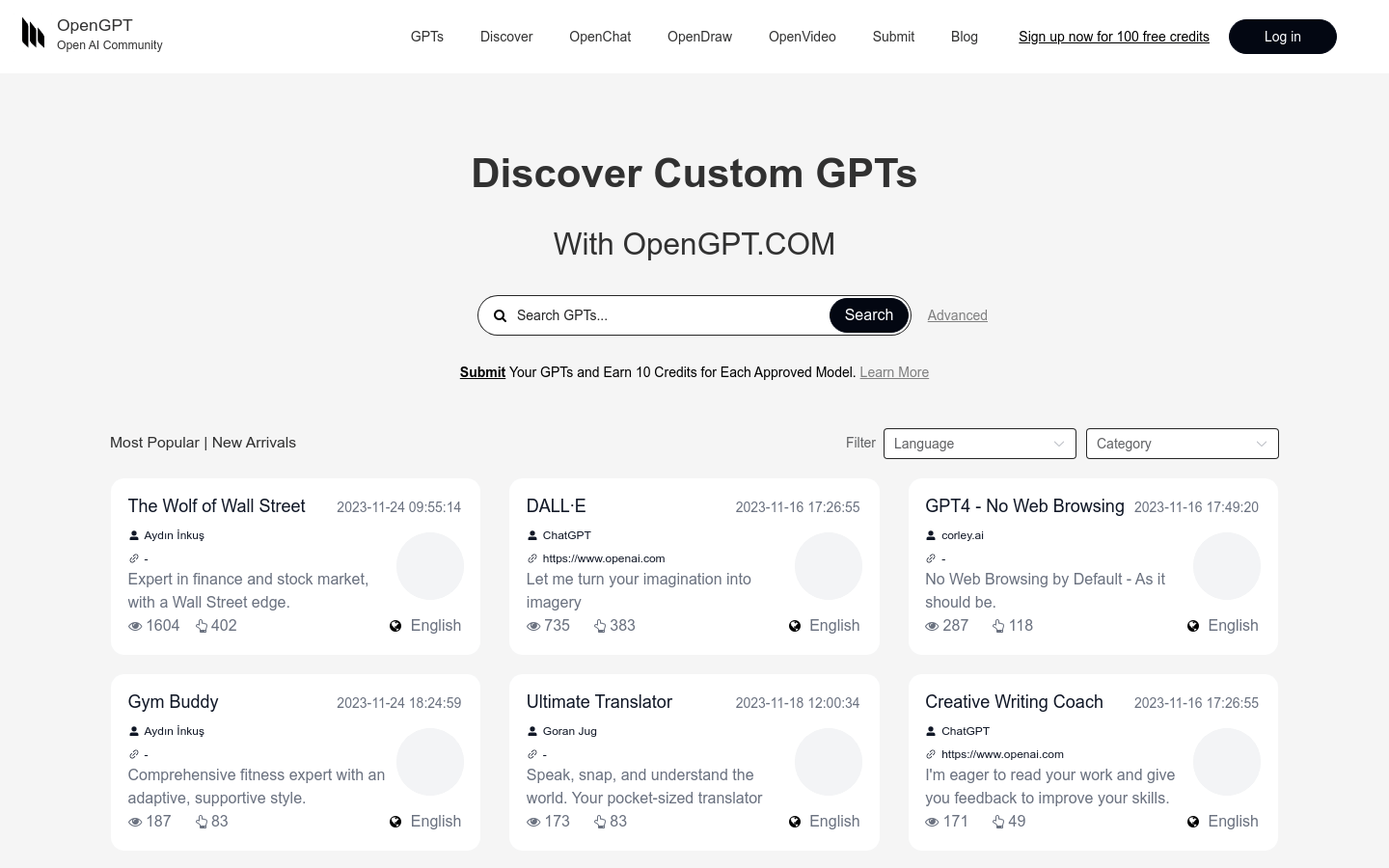Click the likes hand icon next to 383
This screenshot has height=868, width=1389.
click(x=600, y=626)
